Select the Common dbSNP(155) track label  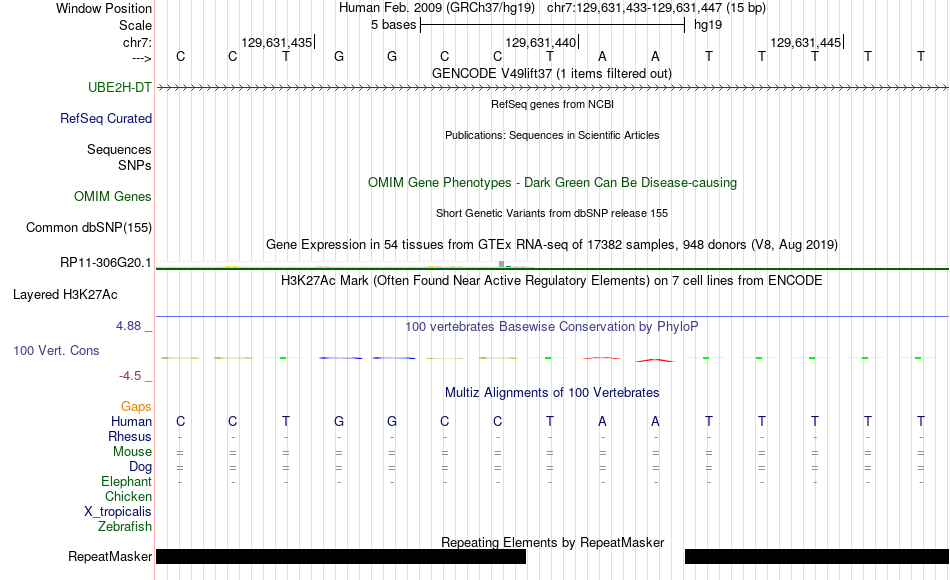point(88,227)
